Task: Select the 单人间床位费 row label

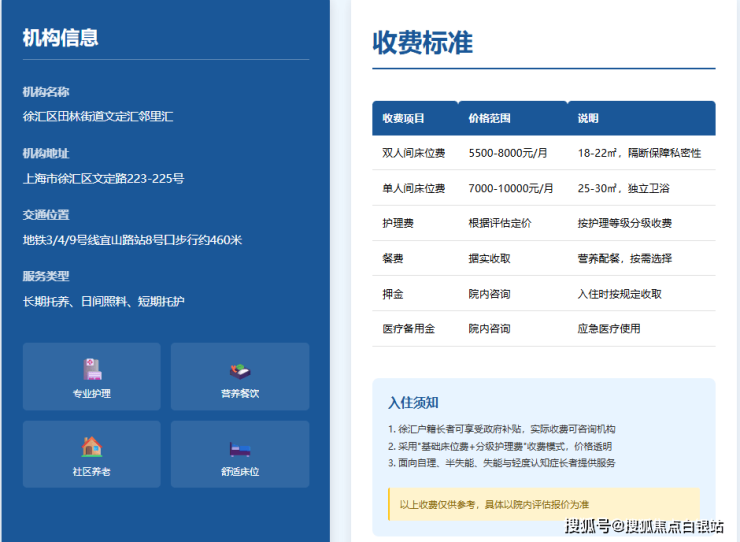Action: coord(414,188)
